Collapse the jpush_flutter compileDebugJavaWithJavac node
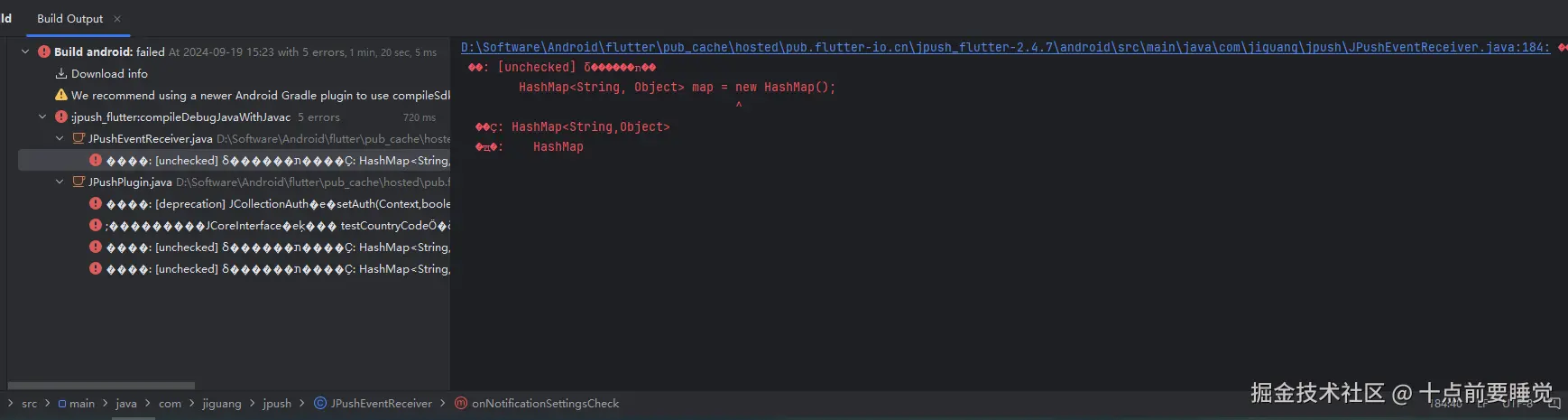Viewport: 1568px width, 420px height. pyautogui.click(x=42, y=117)
